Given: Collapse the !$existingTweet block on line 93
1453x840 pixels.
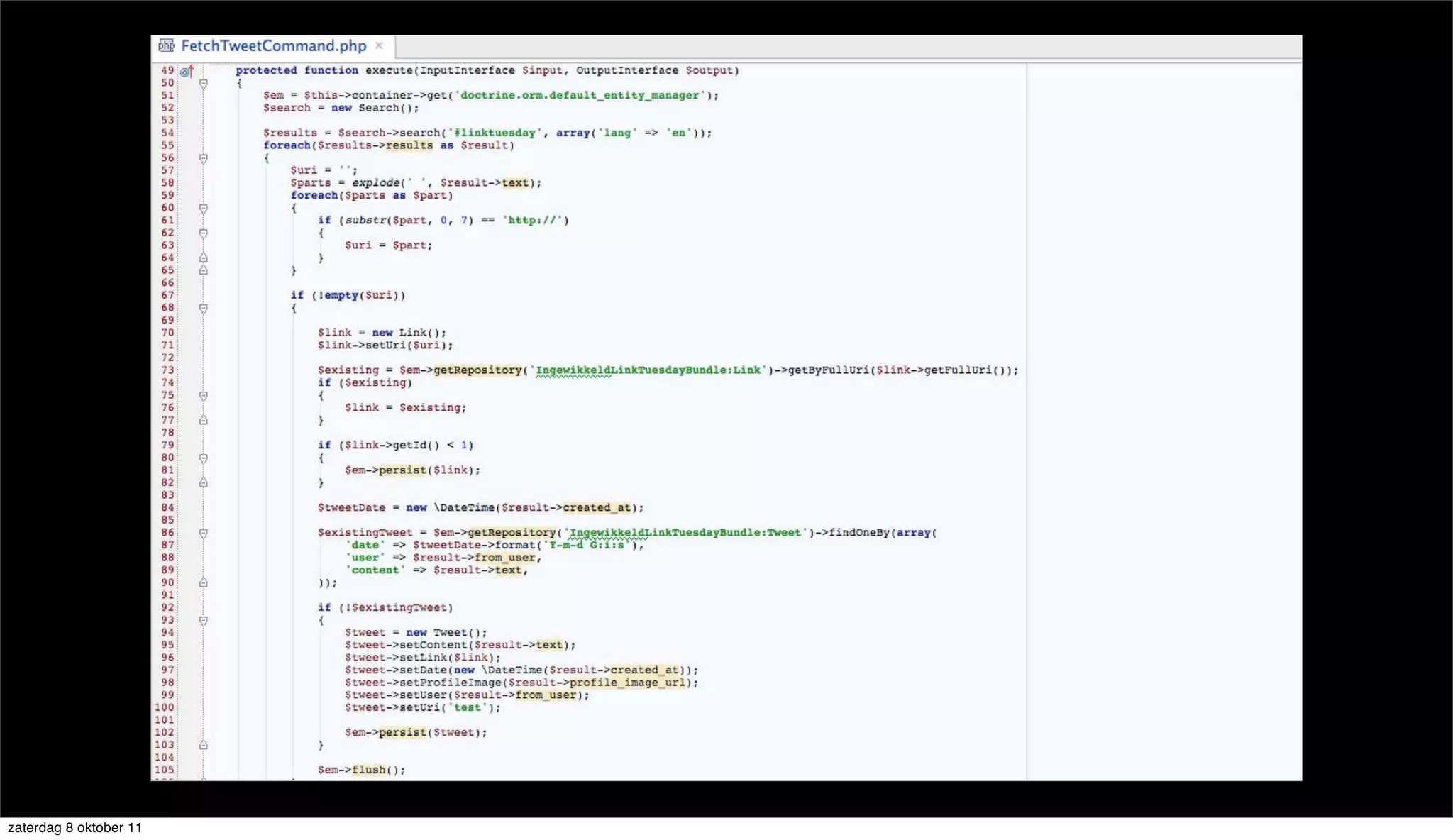Looking at the screenshot, I should pyautogui.click(x=204, y=621).
